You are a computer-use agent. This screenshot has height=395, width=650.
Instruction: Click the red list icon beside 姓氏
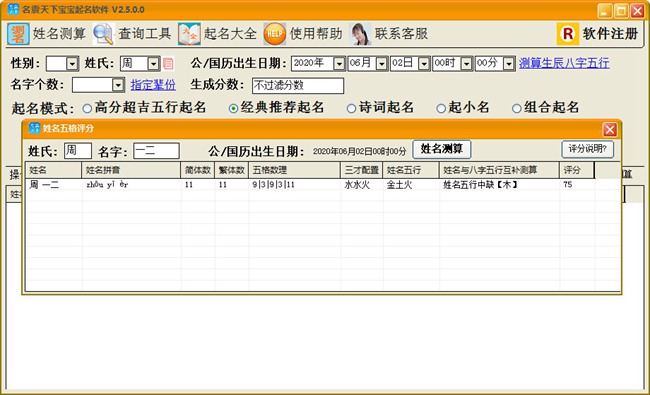click(168, 63)
